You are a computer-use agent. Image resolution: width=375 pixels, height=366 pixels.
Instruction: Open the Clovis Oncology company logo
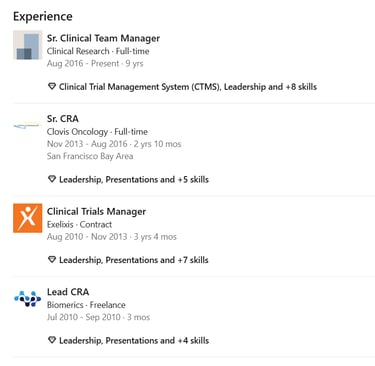click(28, 126)
